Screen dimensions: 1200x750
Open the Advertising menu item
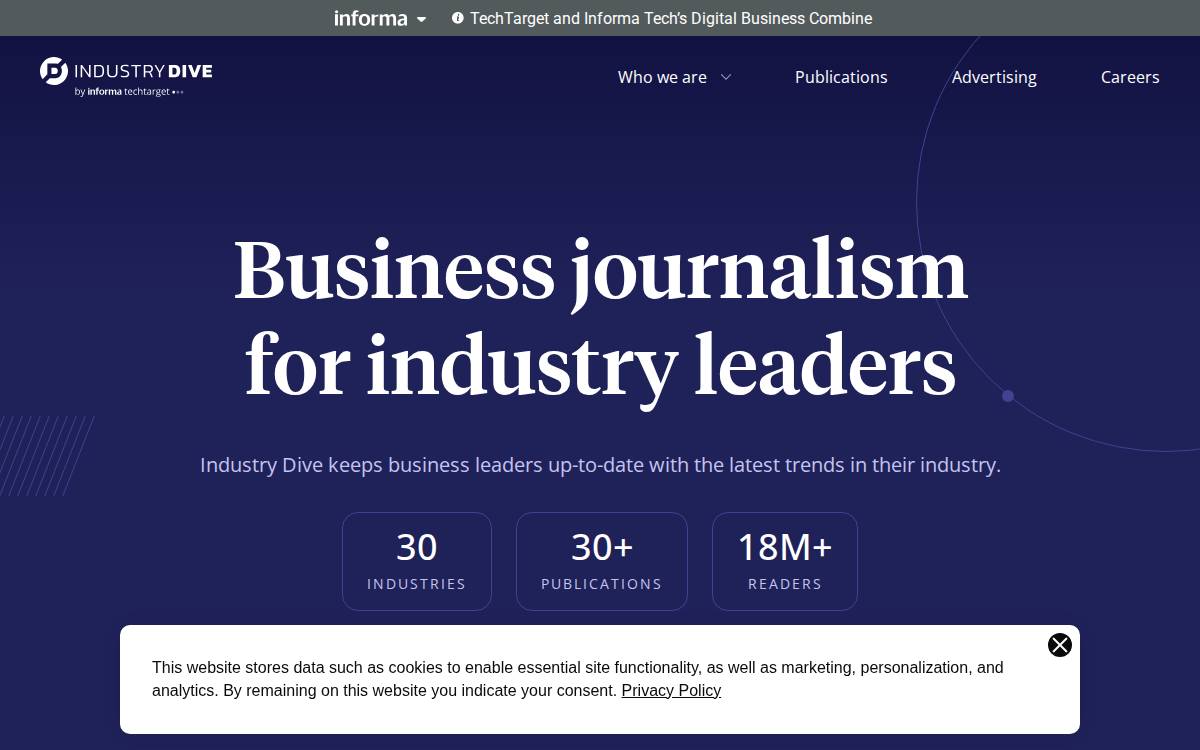point(994,77)
